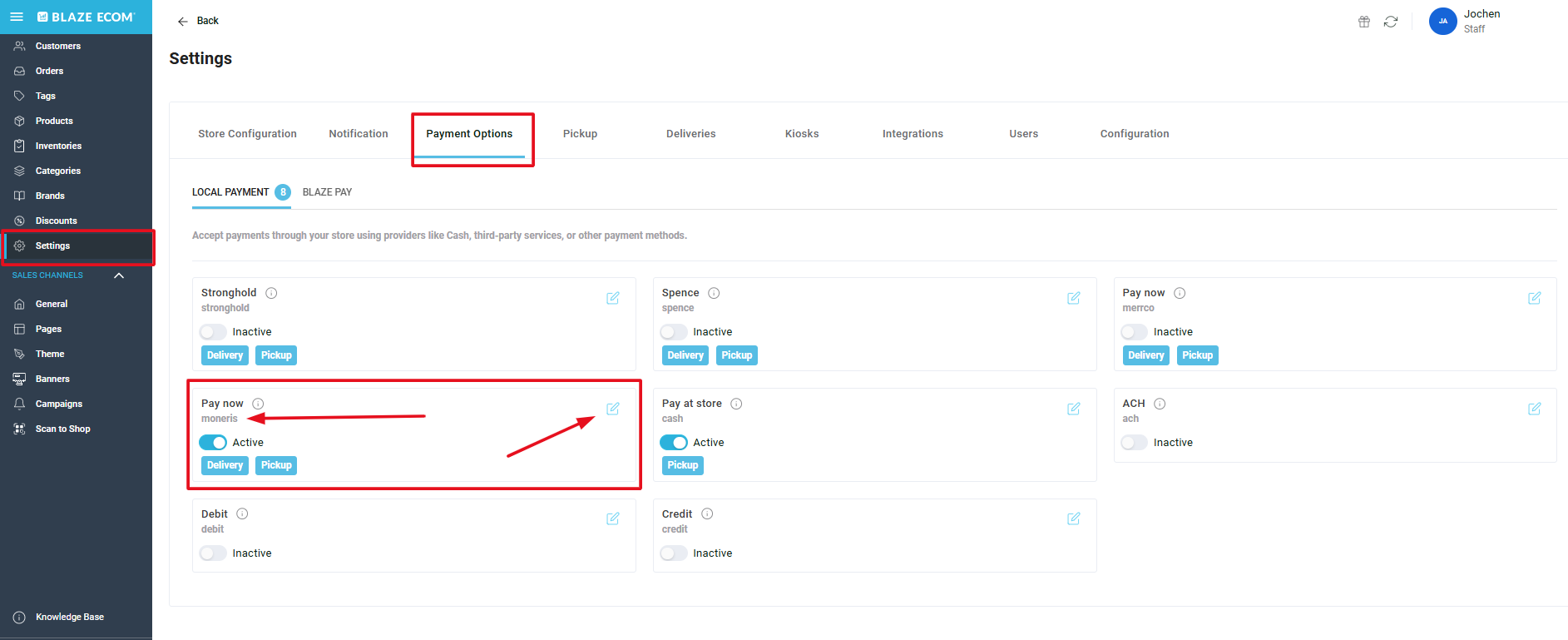Viewport: 1568px width, 640px height.
Task: Collapse the Sales Channels section
Action: click(119, 275)
